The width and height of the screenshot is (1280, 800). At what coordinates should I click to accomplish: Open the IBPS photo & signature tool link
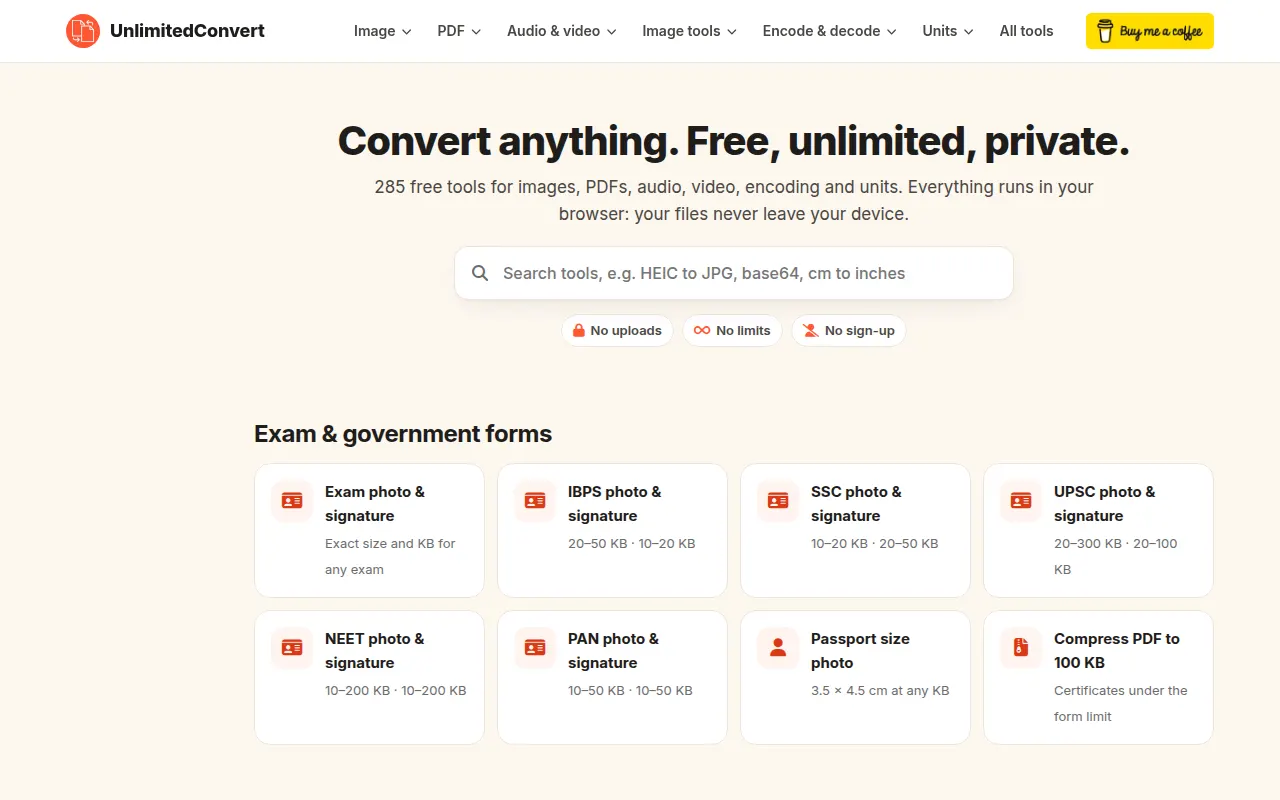[x=612, y=530]
